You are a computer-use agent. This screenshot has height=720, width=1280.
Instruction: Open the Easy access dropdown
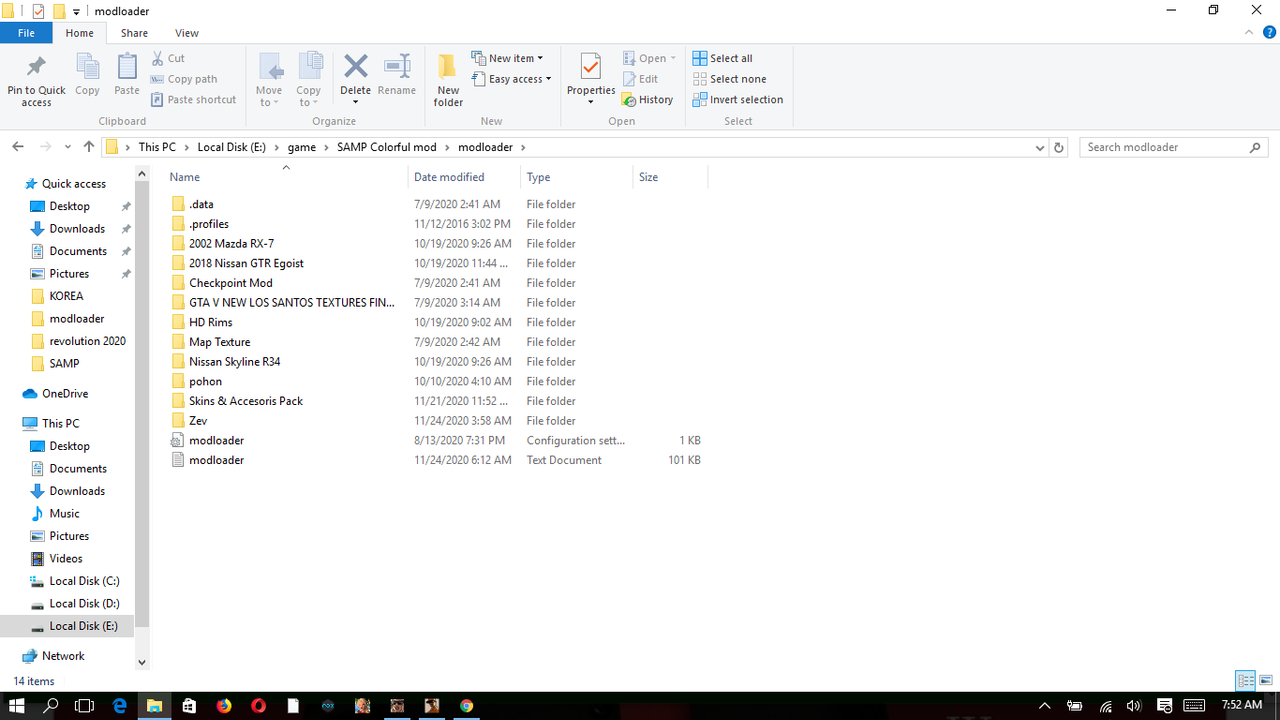(511, 79)
